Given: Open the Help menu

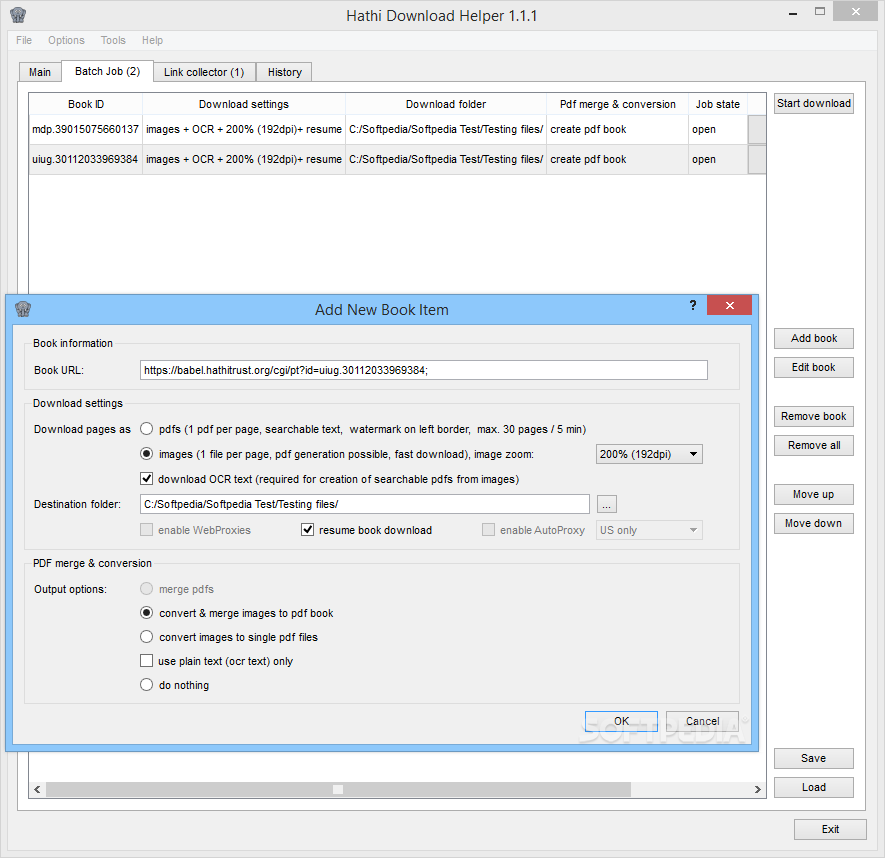Looking at the screenshot, I should pyautogui.click(x=152, y=40).
